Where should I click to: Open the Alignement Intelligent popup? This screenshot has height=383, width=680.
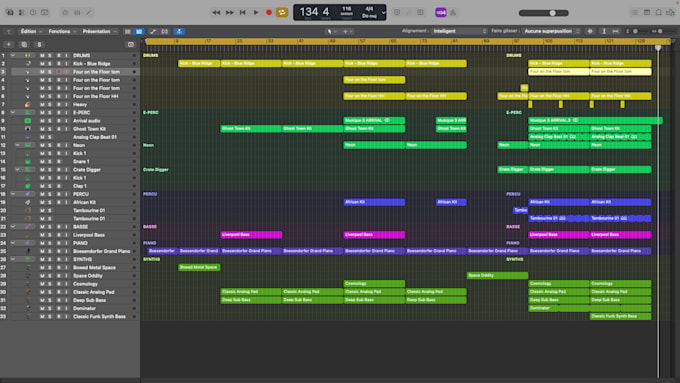[459, 31]
